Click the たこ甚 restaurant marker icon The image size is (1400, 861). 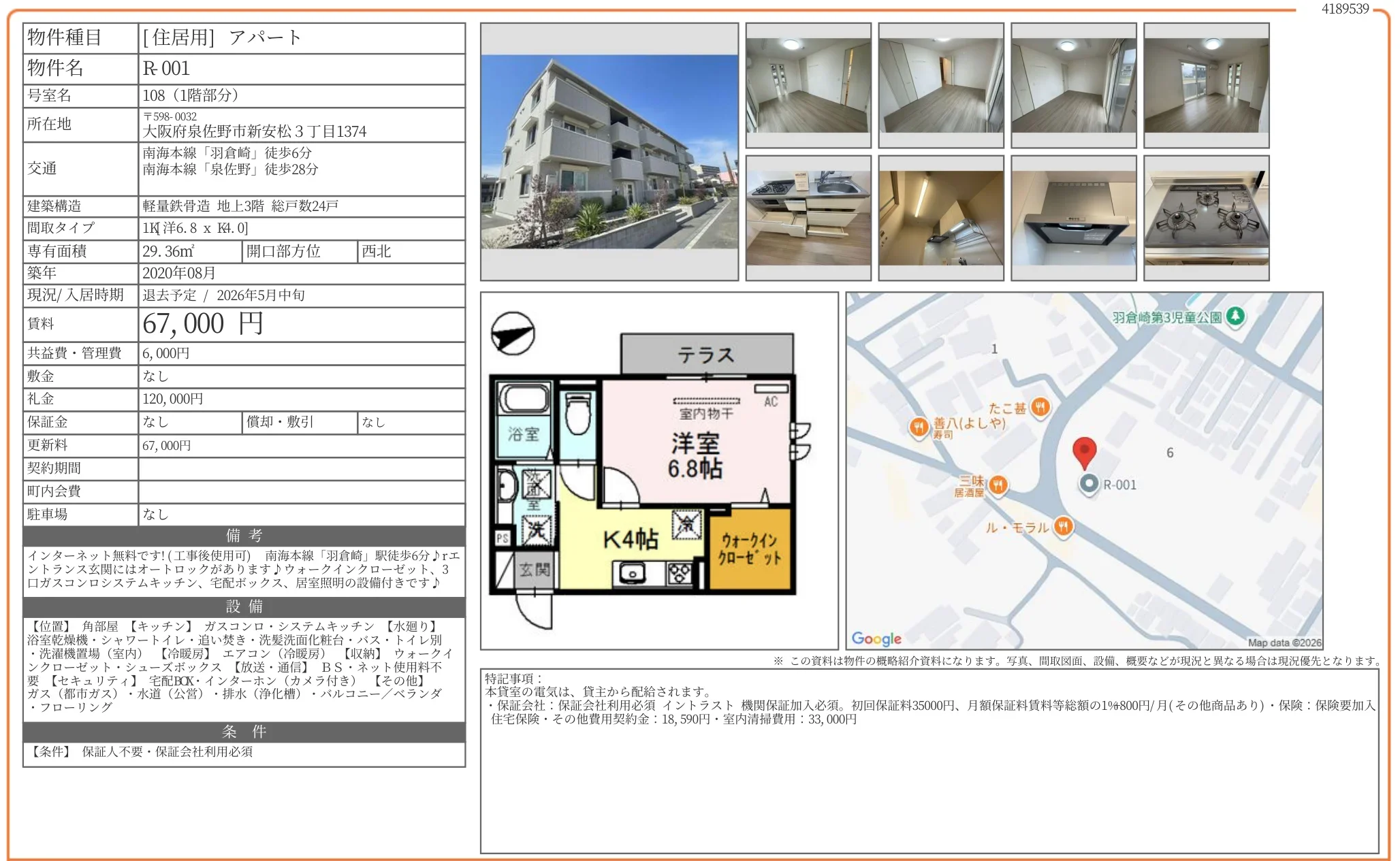1040,407
